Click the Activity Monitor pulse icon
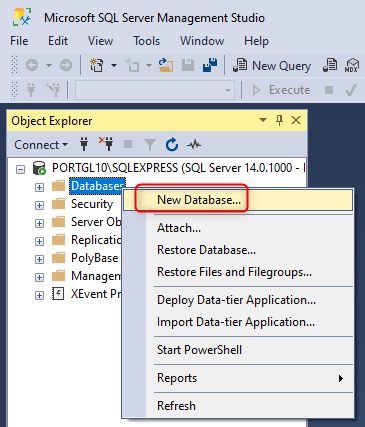This screenshot has width=365, height=427. tap(194, 145)
